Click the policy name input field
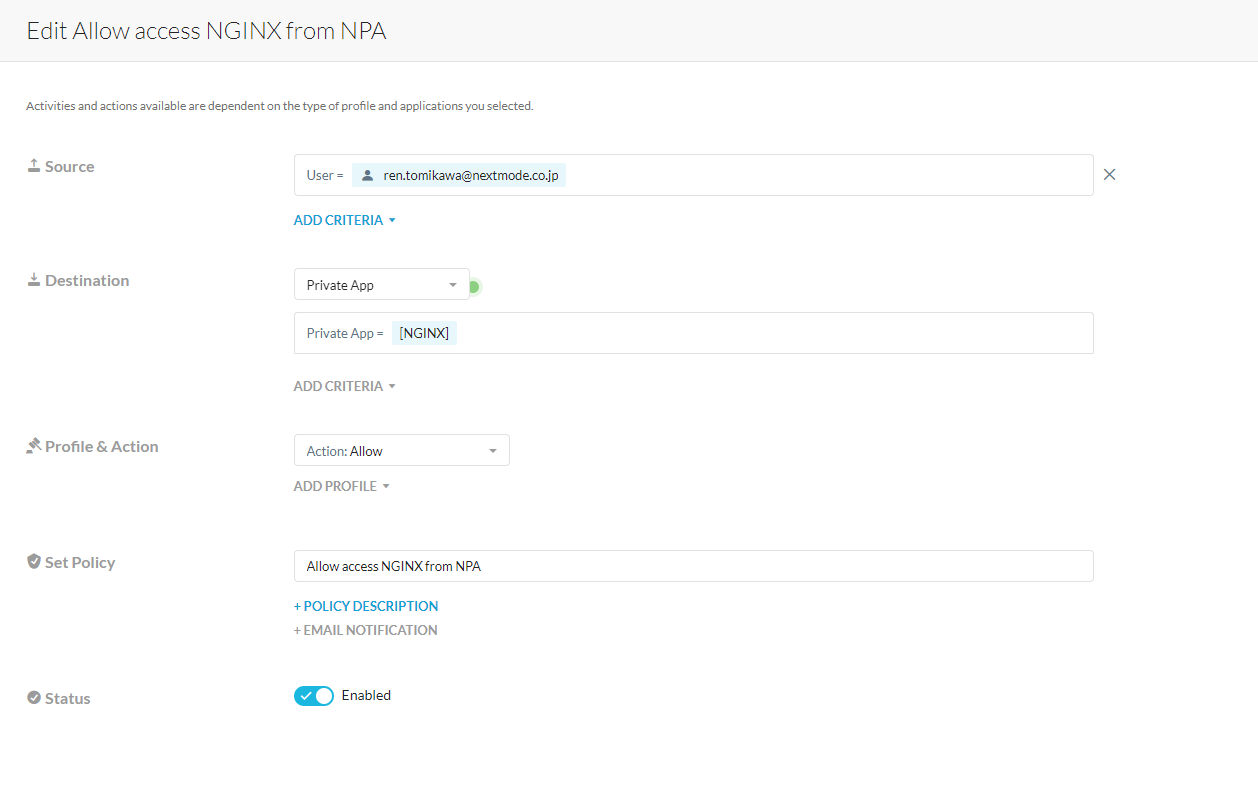This screenshot has height=792, width=1258. (693, 566)
